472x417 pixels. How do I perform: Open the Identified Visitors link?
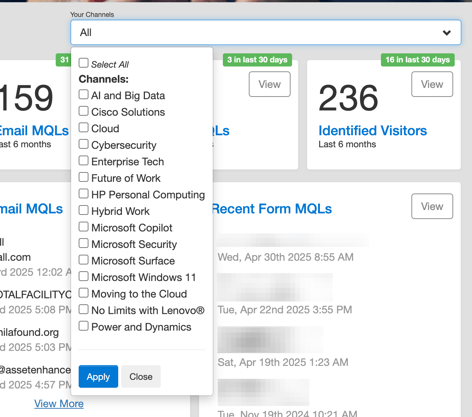(x=373, y=131)
